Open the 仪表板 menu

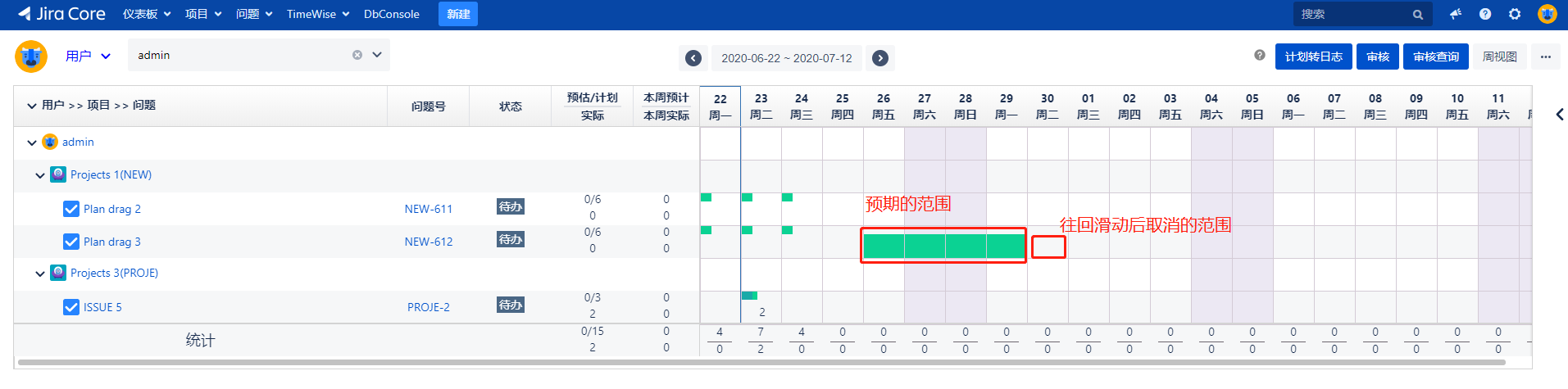[147, 14]
